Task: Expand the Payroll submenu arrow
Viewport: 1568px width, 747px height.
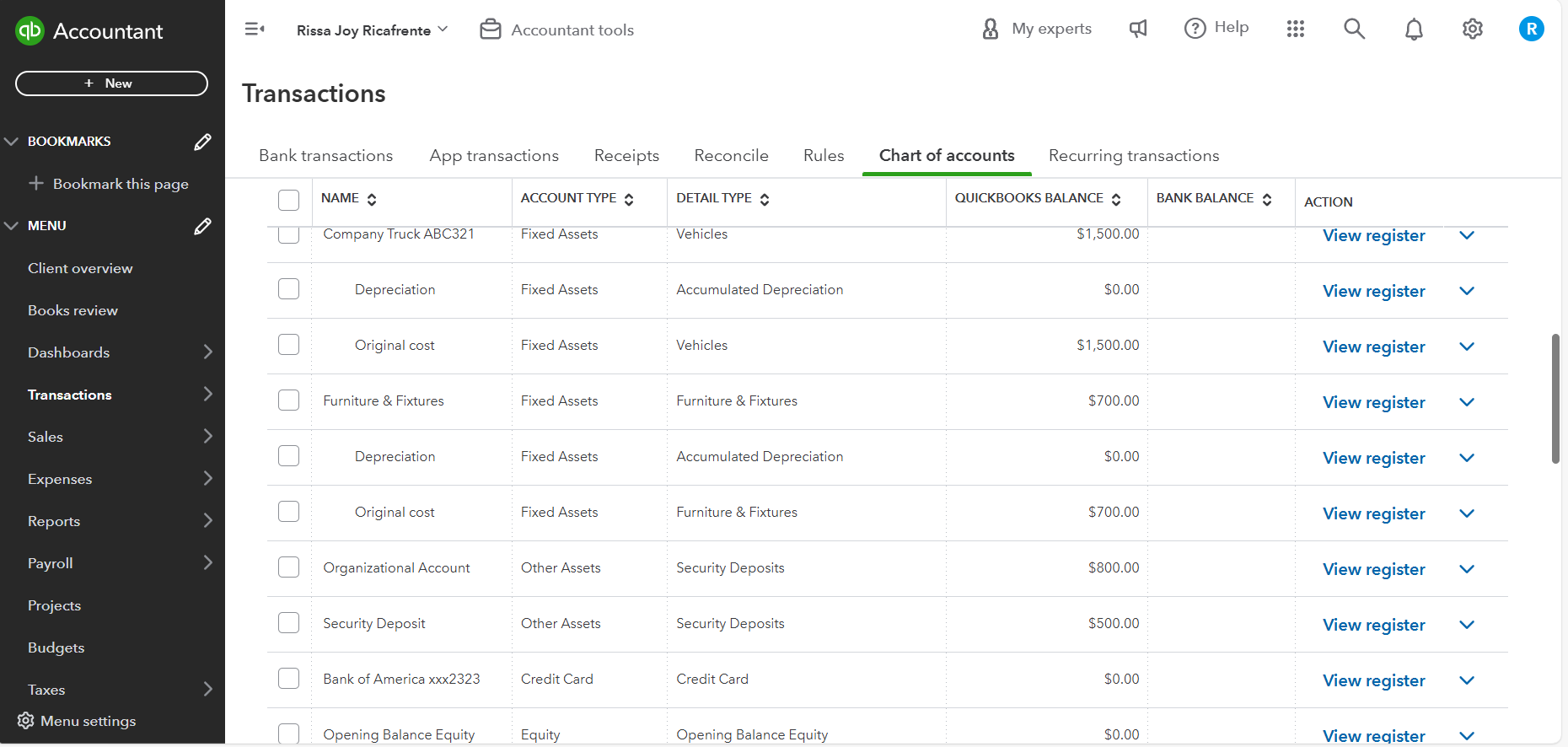Action: [x=208, y=562]
